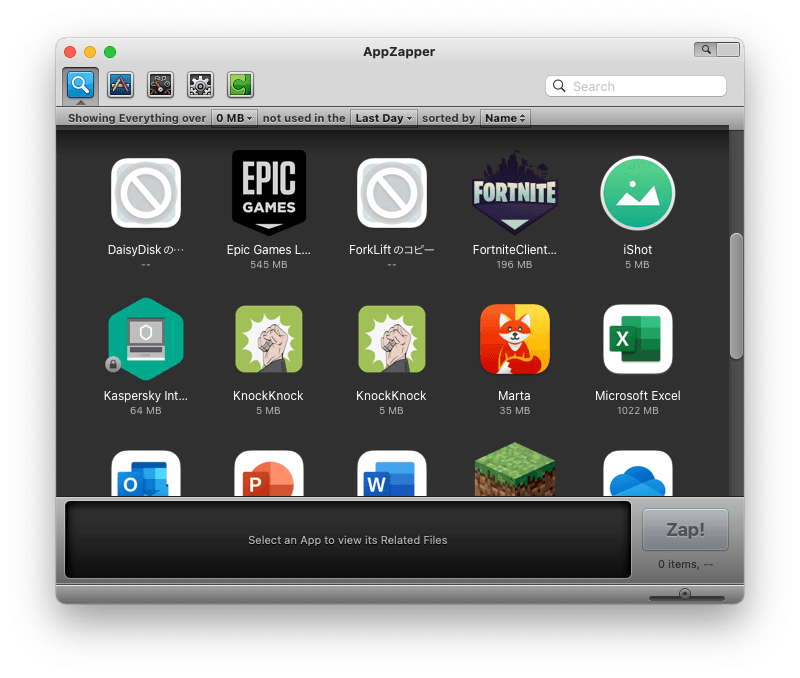
Task: Click the 1022 MB size text
Action: [x=638, y=411]
